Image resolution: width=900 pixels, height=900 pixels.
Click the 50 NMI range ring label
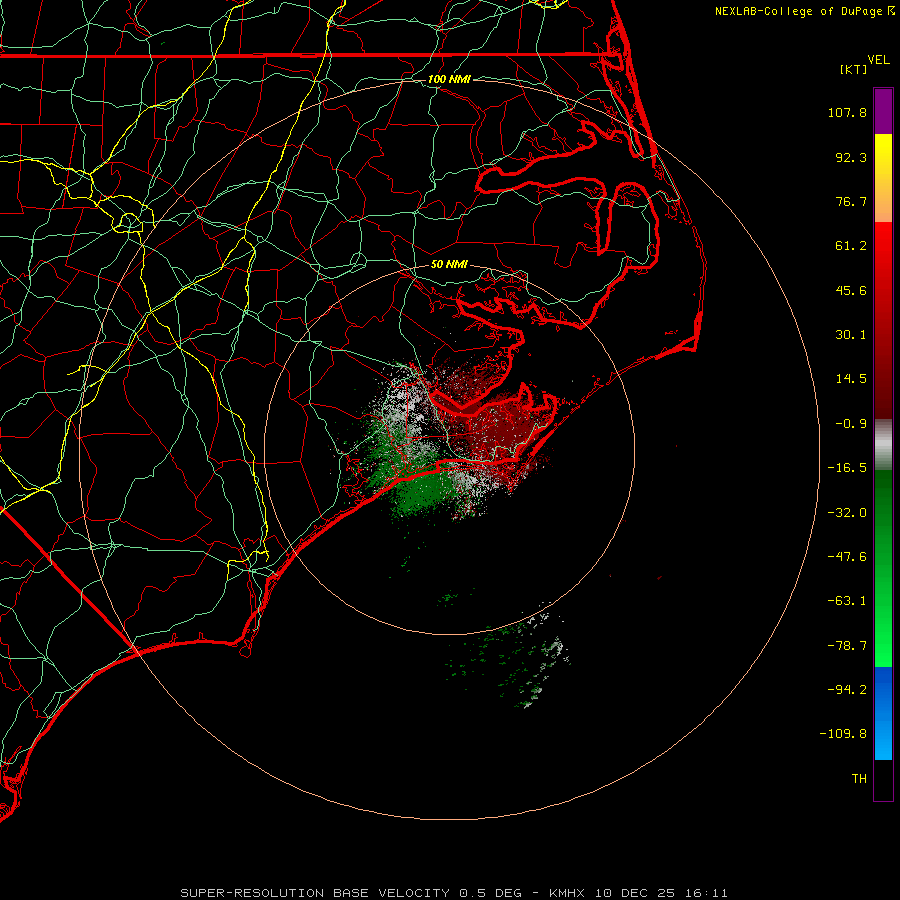click(x=449, y=265)
